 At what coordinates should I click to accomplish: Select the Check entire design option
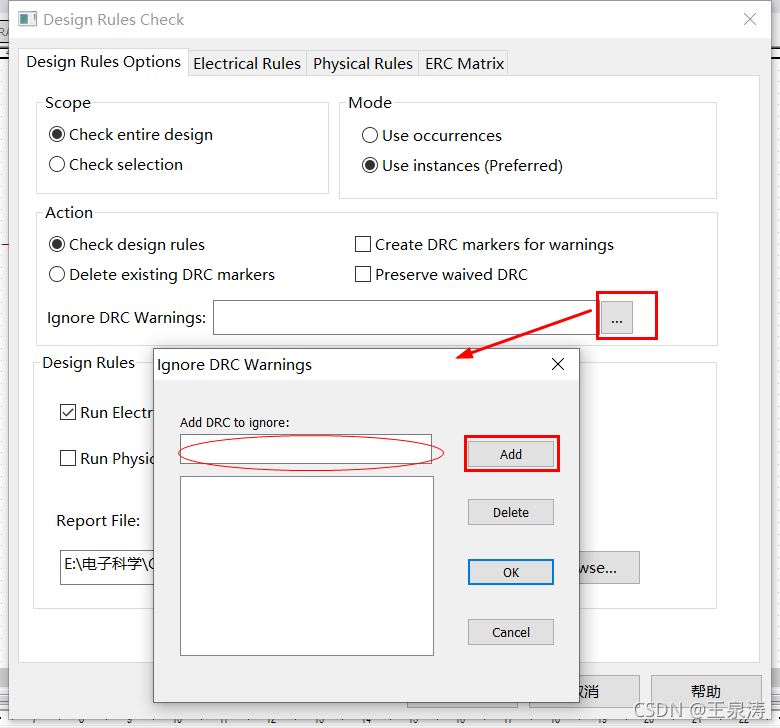click(x=57, y=134)
